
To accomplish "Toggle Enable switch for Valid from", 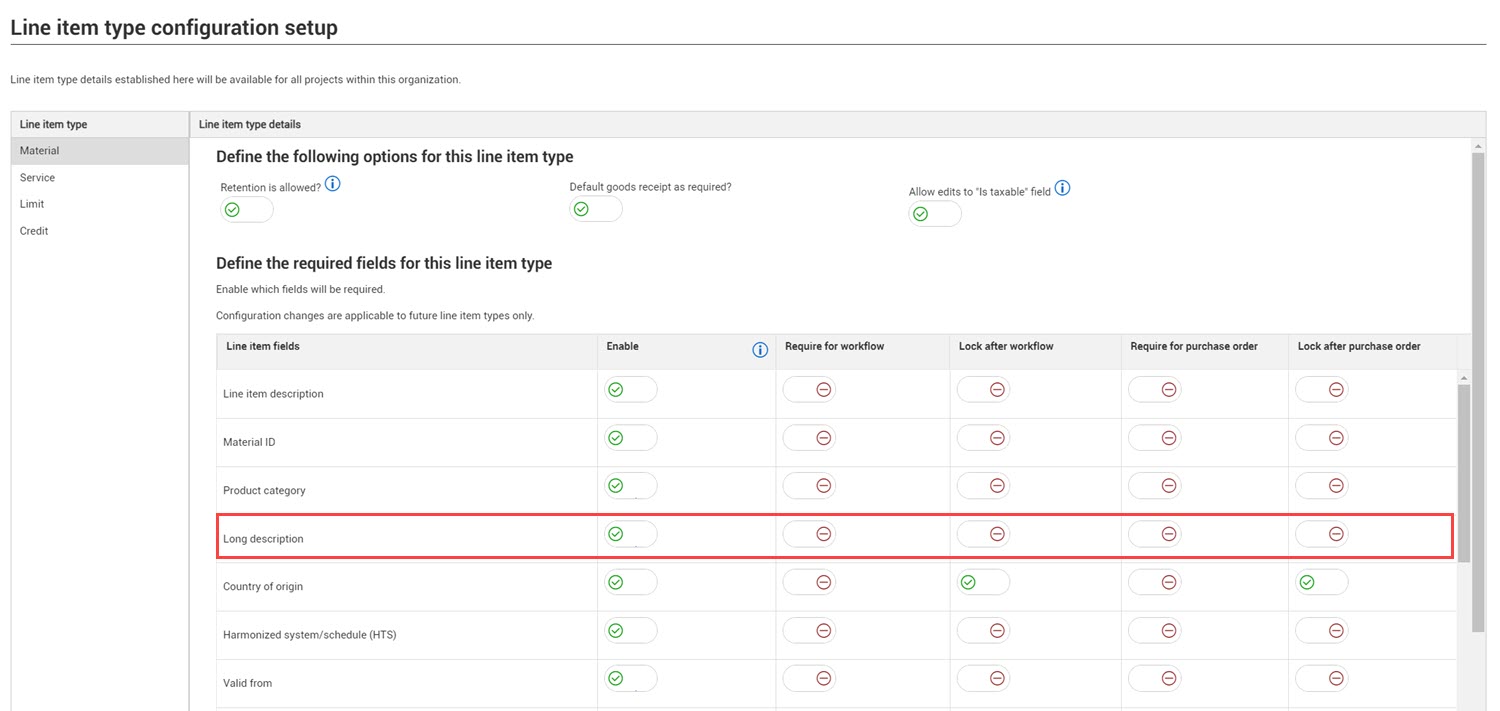I will pos(631,678).
